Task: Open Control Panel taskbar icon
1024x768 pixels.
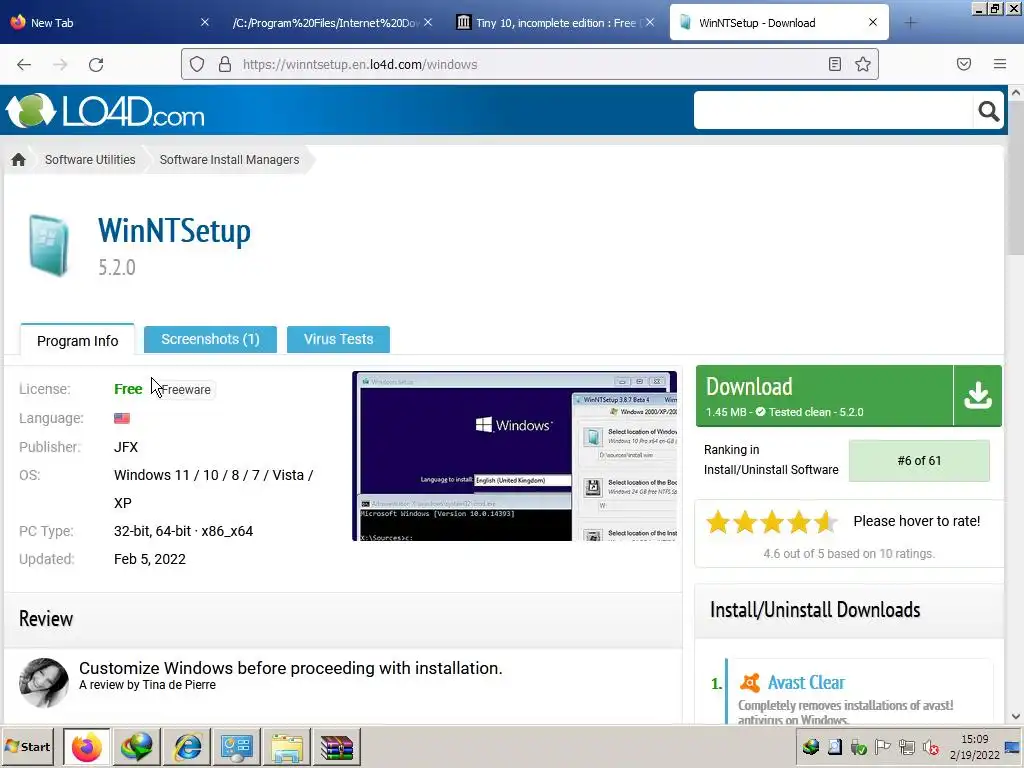Action: pos(237,747)
